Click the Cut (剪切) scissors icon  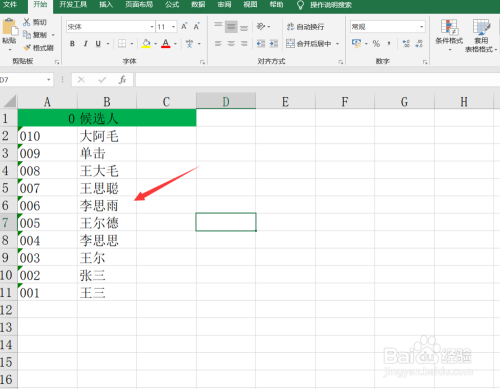tap(27, 22)
